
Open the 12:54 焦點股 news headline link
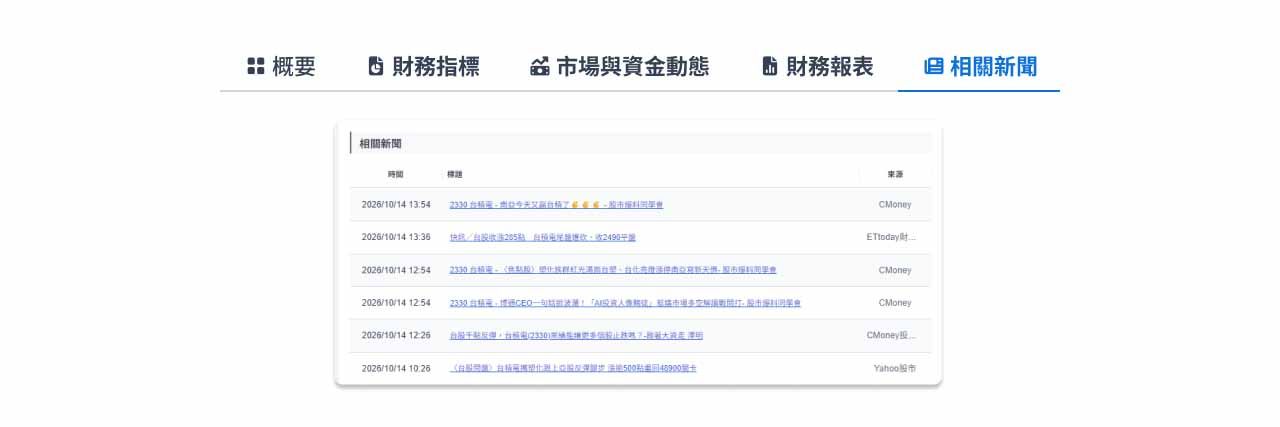click(x=613, y=270)
